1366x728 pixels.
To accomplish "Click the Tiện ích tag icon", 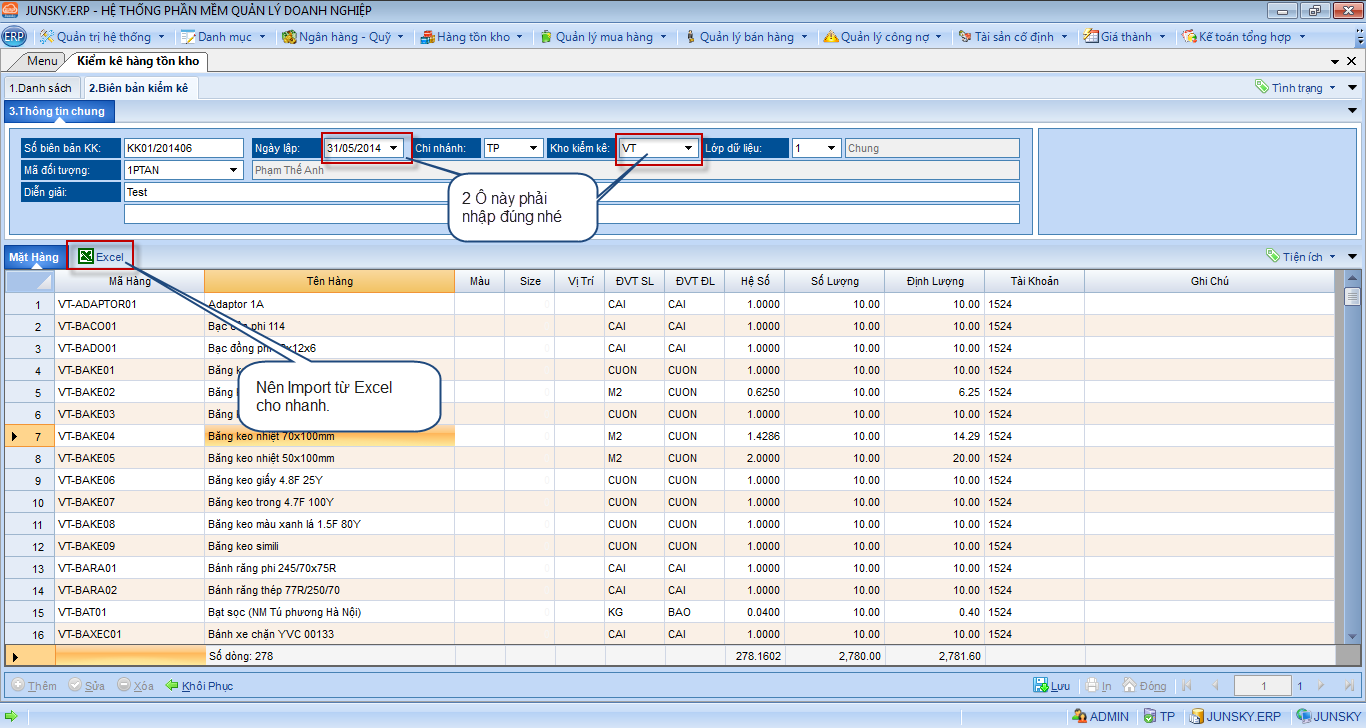I will [x=1273, y=257].
